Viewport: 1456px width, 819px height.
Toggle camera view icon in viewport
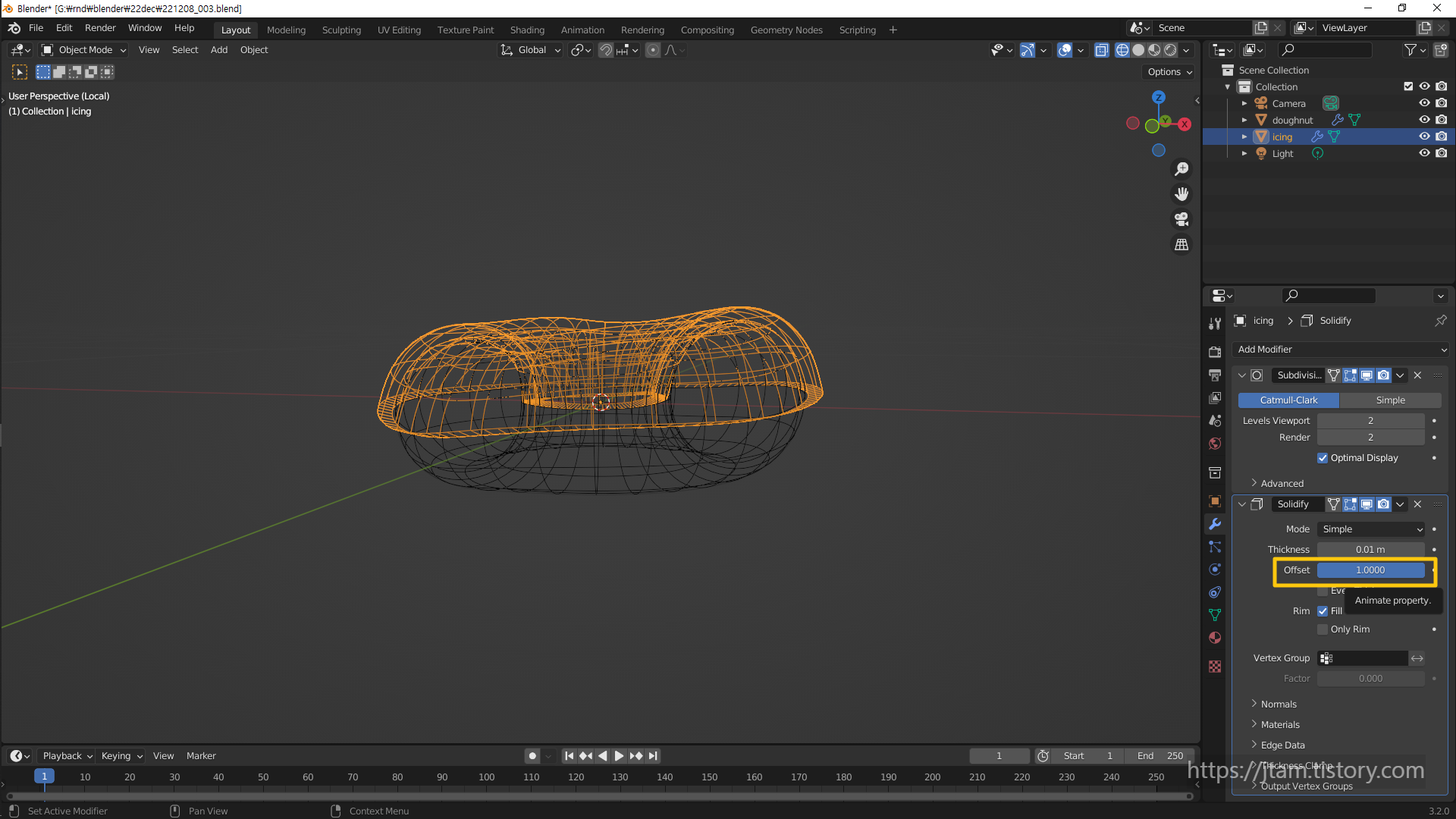click(x=1181, y=220)
